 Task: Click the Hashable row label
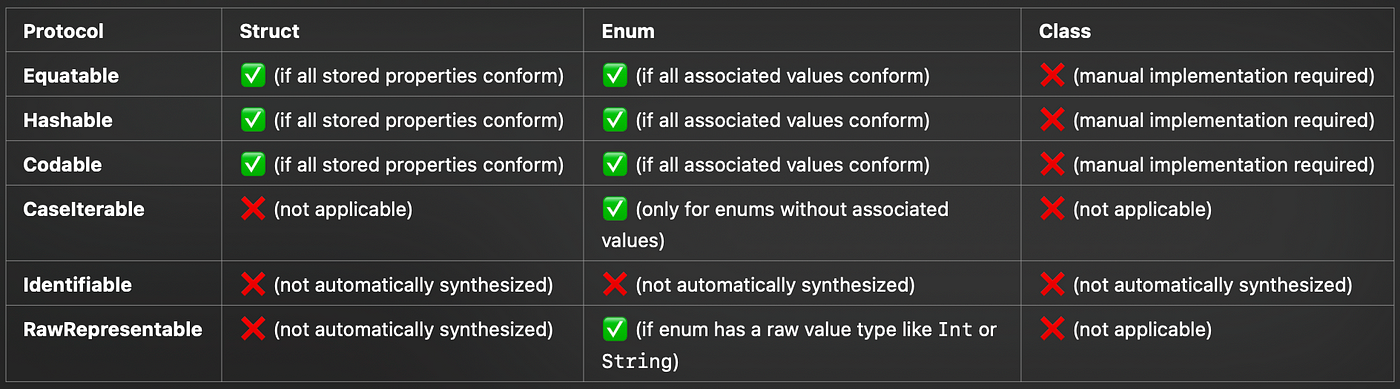(68, 120)
